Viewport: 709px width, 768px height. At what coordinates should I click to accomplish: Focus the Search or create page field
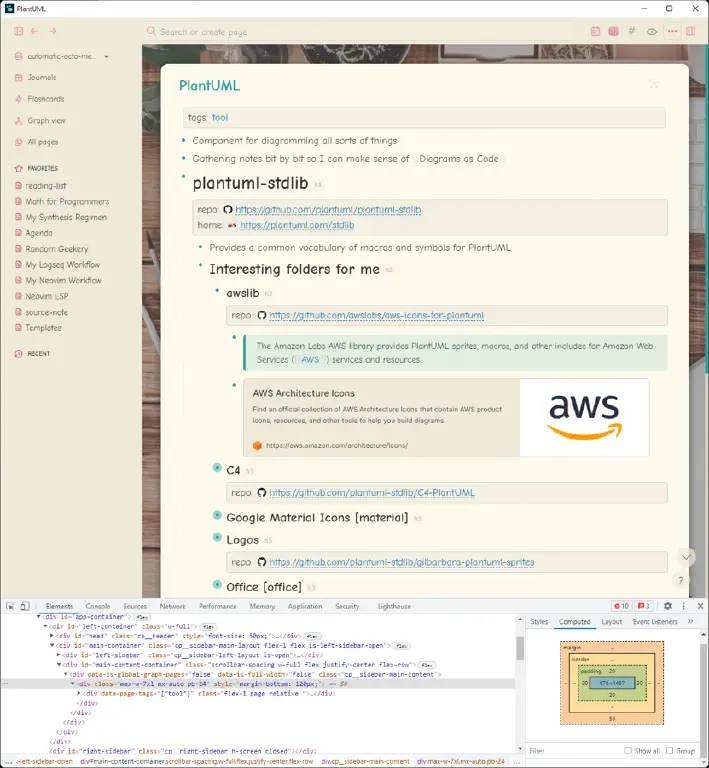coord(362,32)
